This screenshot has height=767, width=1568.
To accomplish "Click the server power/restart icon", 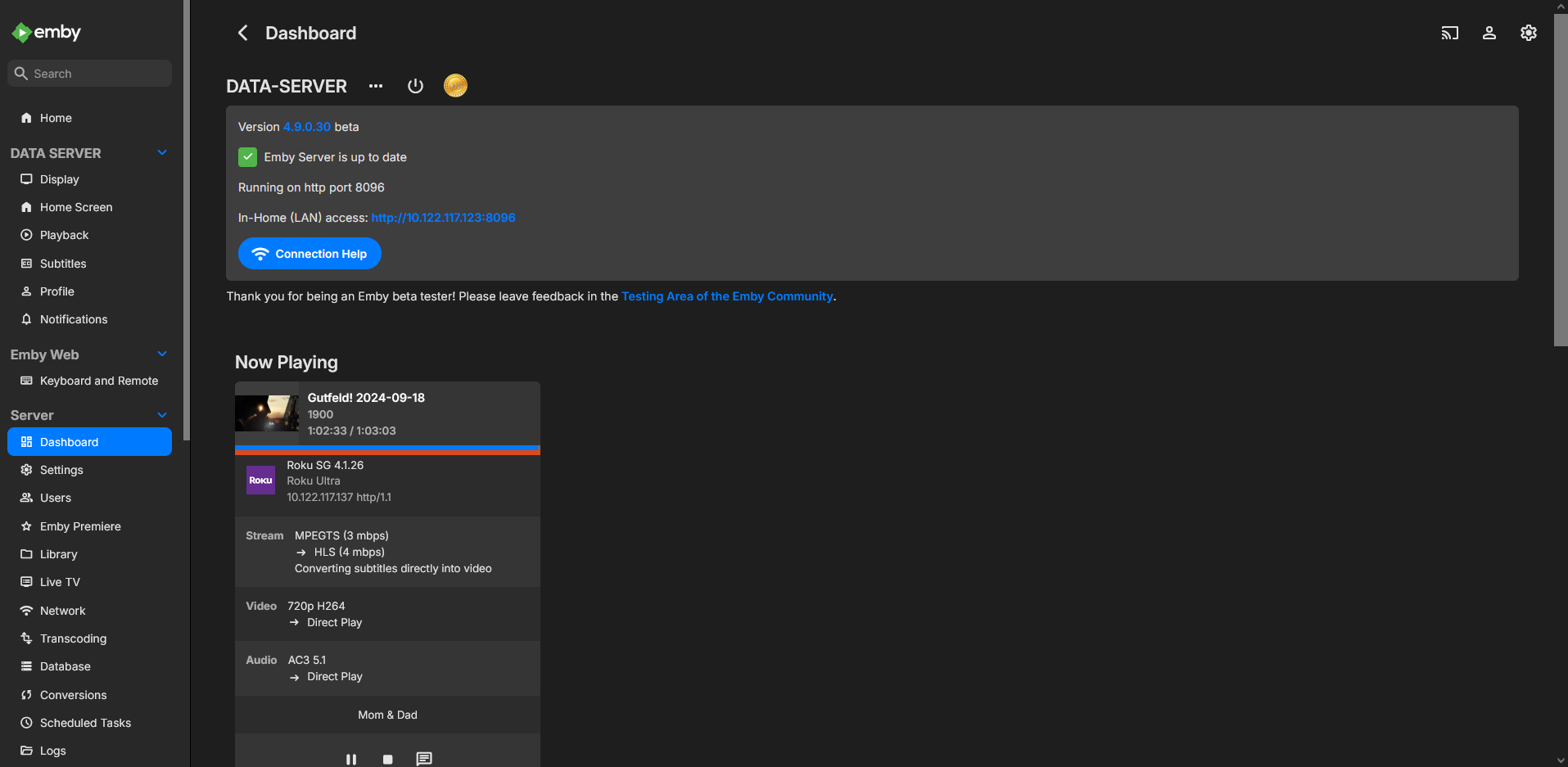I will click(x=415, y=86).
